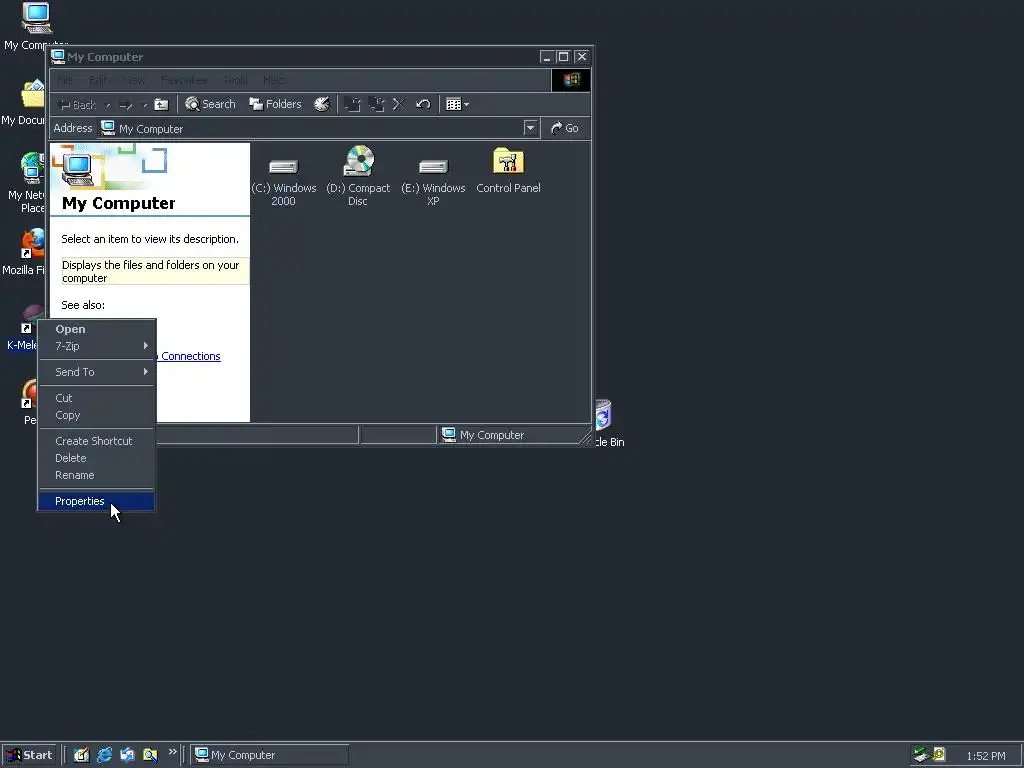Click the first quick launch icon beside Start
Screen dimensions: 1024x768
tap(81, 755)
